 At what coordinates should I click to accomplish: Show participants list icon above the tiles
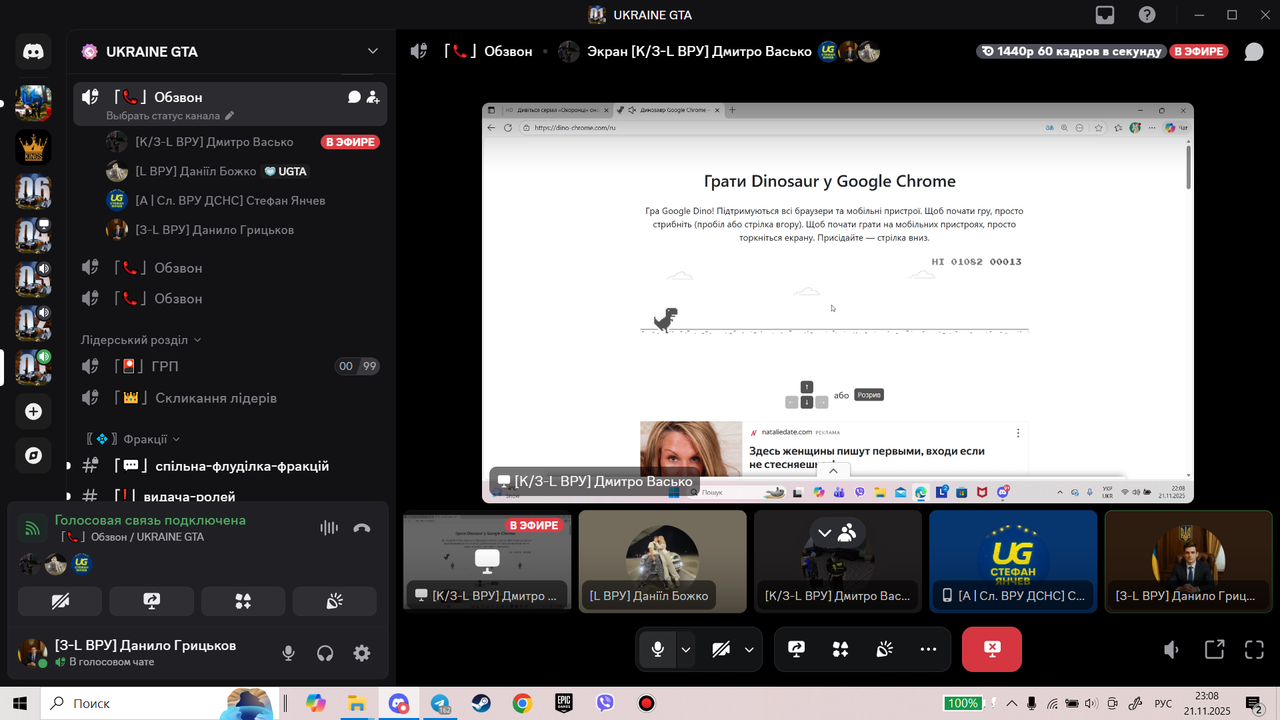[847, 533]
